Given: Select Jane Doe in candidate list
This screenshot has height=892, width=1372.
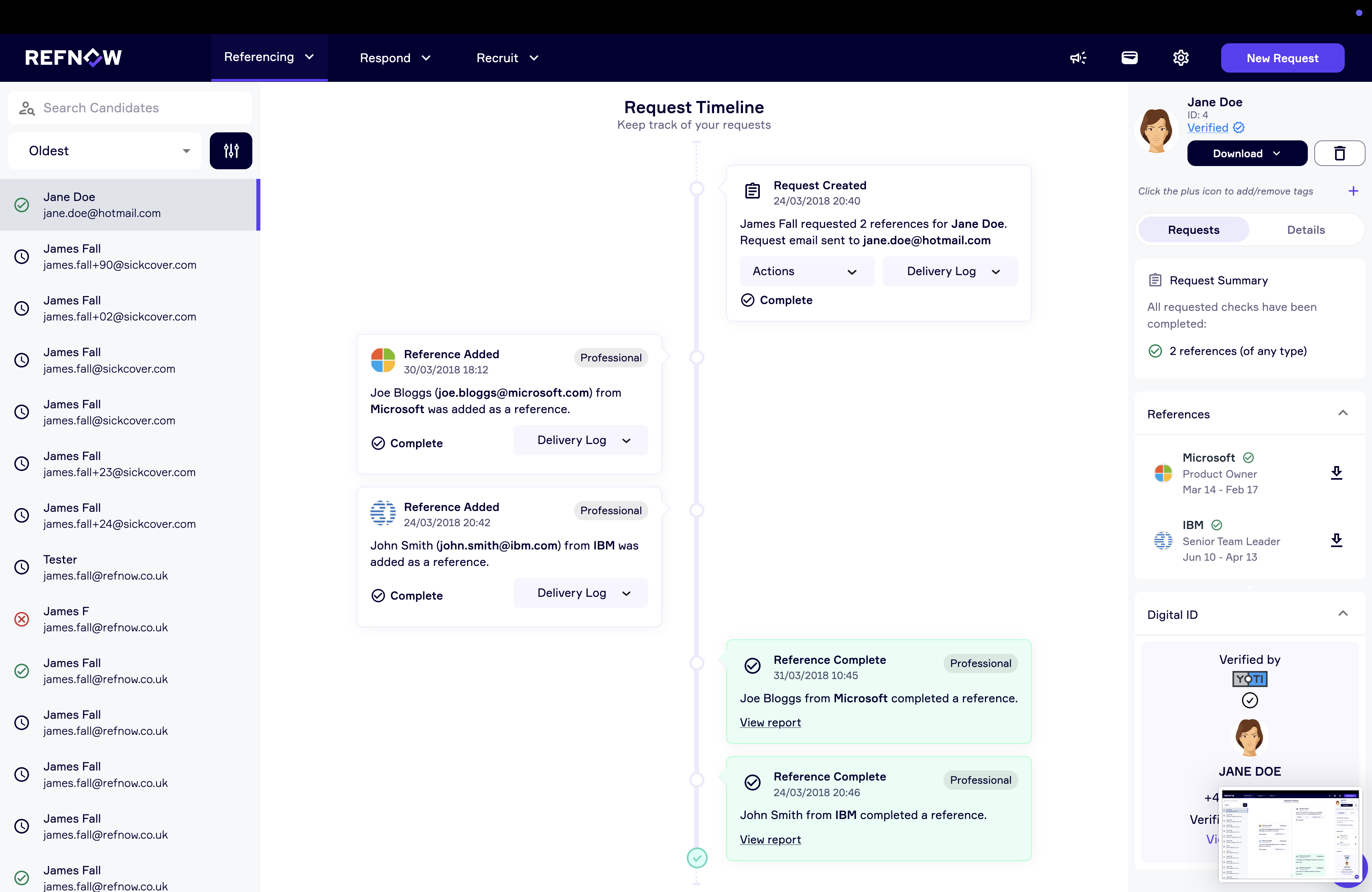Looking at the screenshot, I should (x=130, y=205).
